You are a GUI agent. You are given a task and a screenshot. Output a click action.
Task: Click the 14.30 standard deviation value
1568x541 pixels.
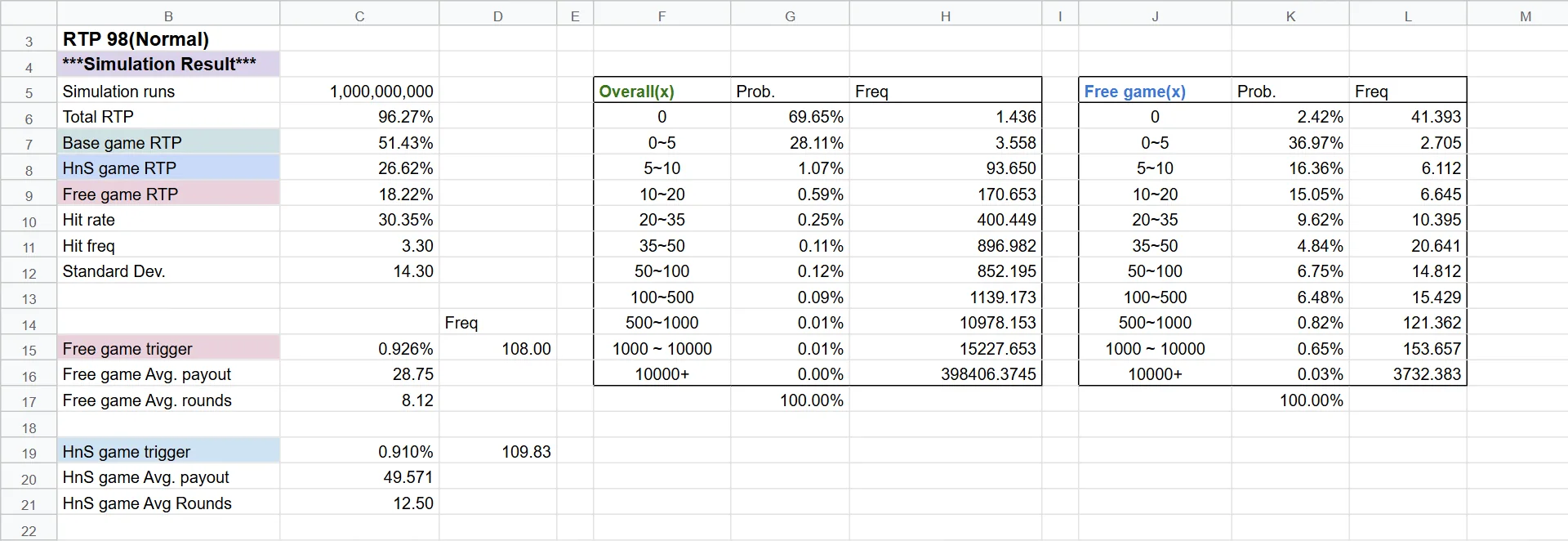(x=359, y=271)
